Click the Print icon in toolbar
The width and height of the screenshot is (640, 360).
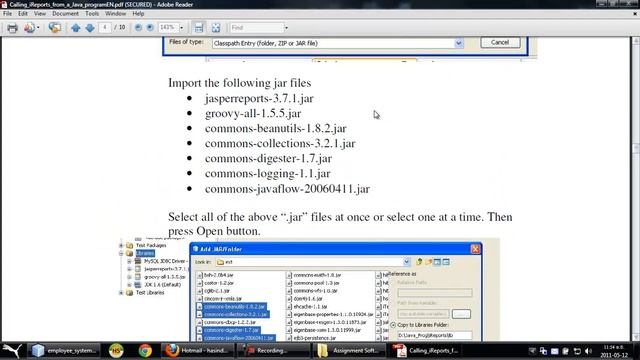pyautogui.click(x=12, y=28)
